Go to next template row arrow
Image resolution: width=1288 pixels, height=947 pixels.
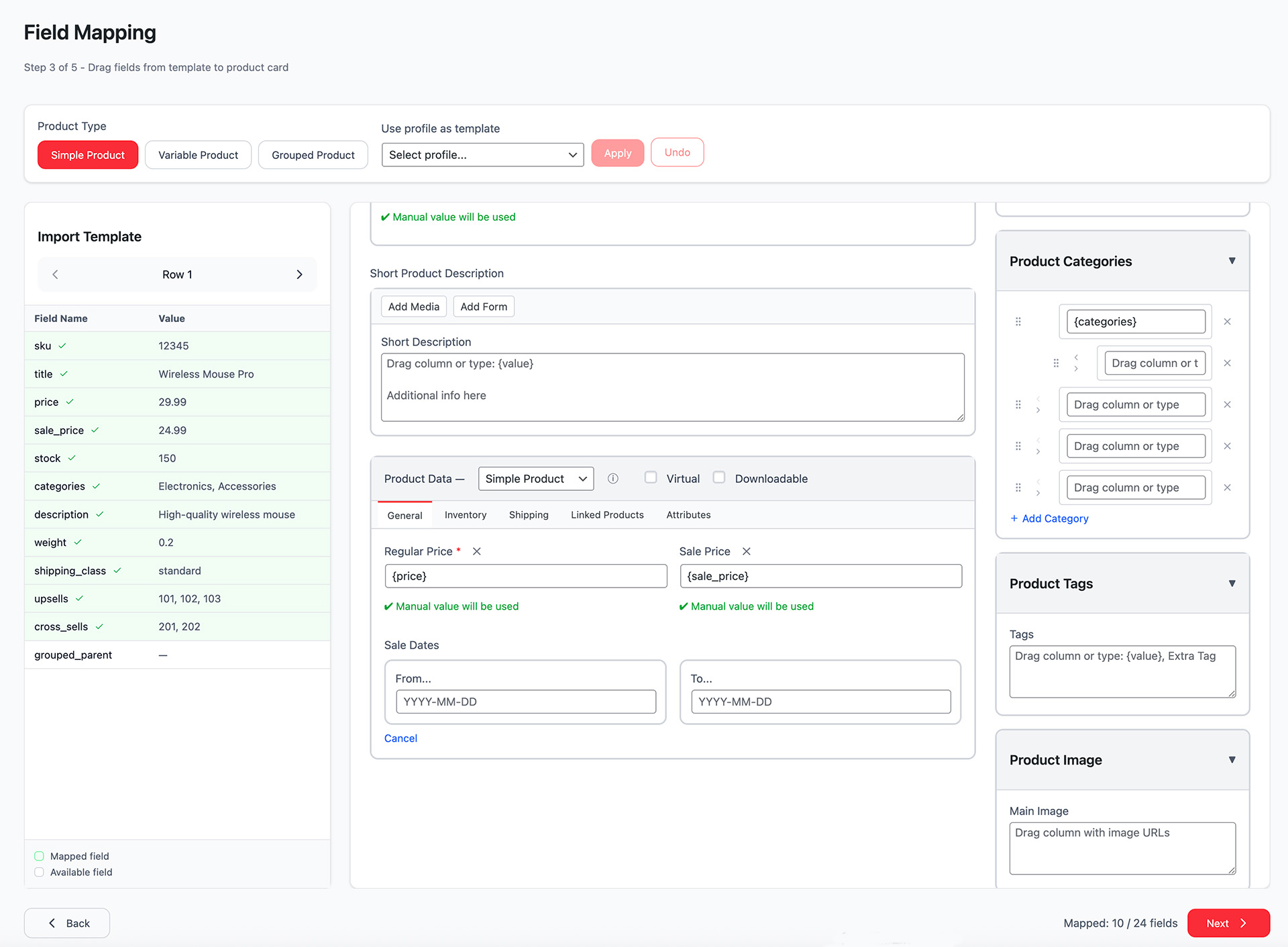(x=299, y=274)
